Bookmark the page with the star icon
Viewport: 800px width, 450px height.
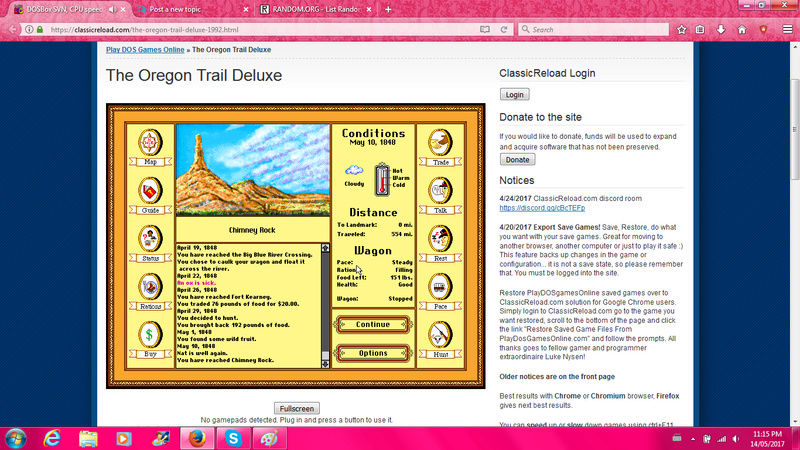pyautogui.click(x=682, y=30)
